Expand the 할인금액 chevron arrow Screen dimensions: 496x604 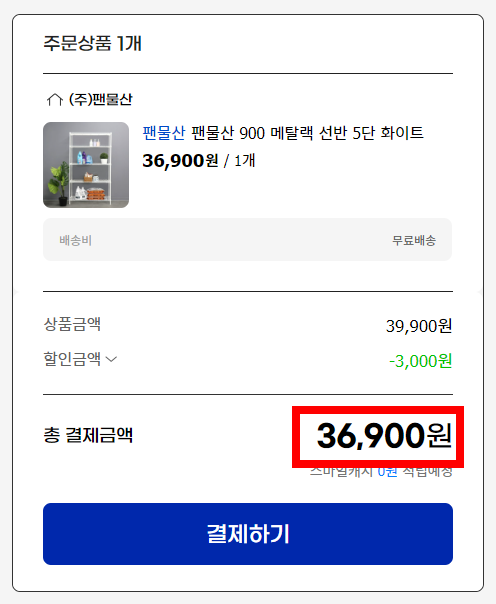click(x=111, y=359)
